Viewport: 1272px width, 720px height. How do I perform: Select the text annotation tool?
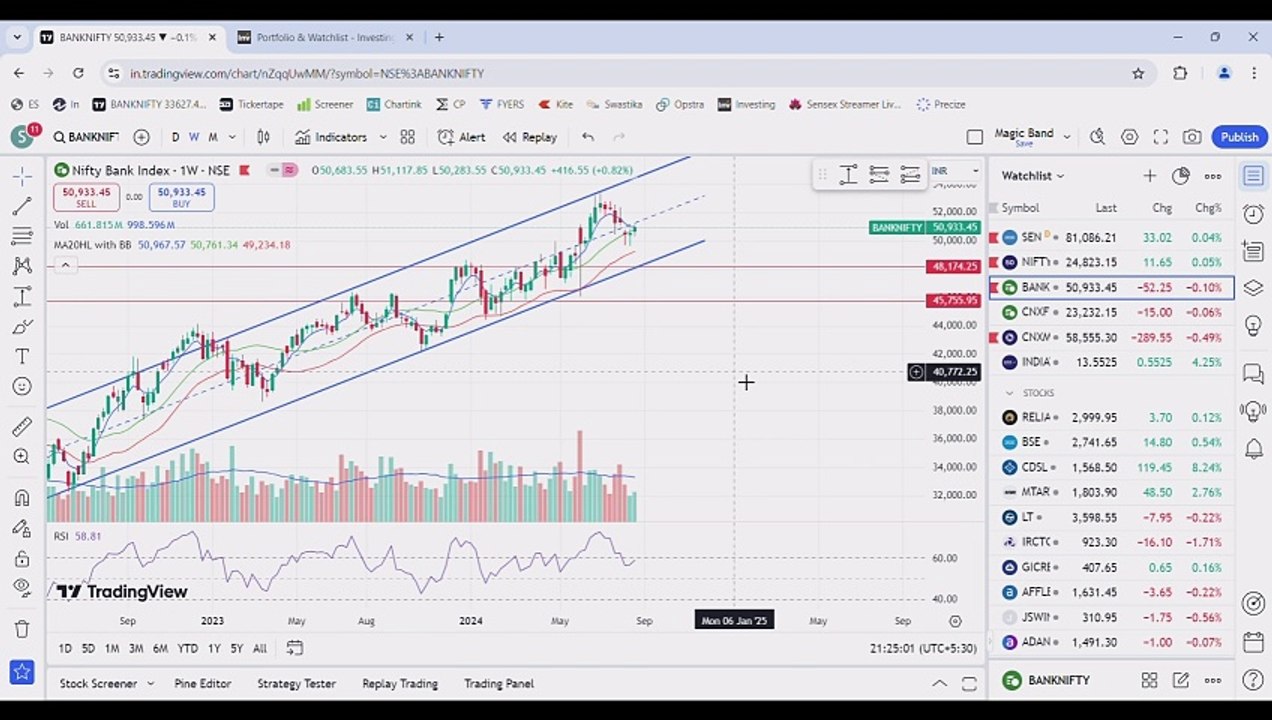pos(22,357)
